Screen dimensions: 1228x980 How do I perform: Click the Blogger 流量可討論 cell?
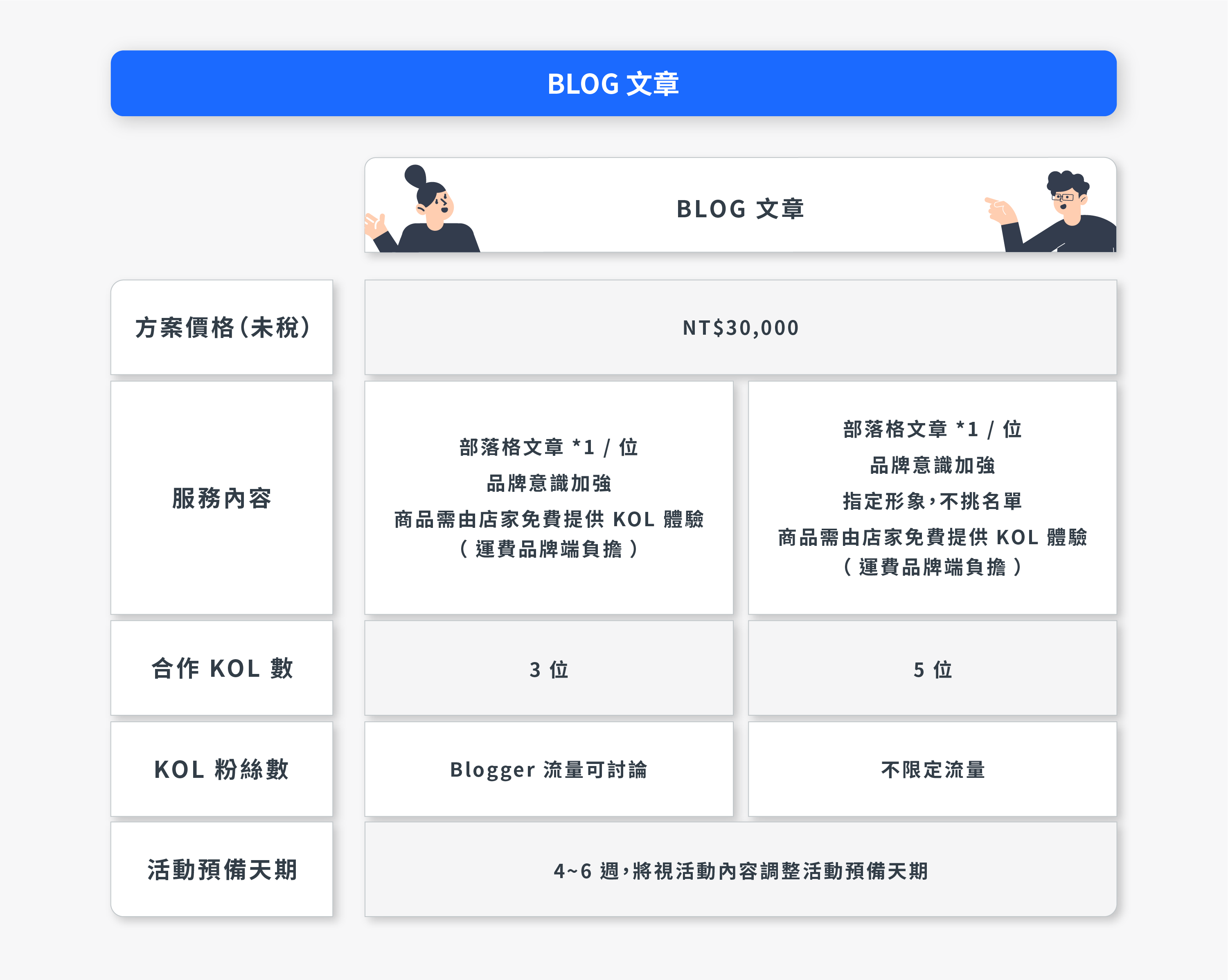[548, 770]
